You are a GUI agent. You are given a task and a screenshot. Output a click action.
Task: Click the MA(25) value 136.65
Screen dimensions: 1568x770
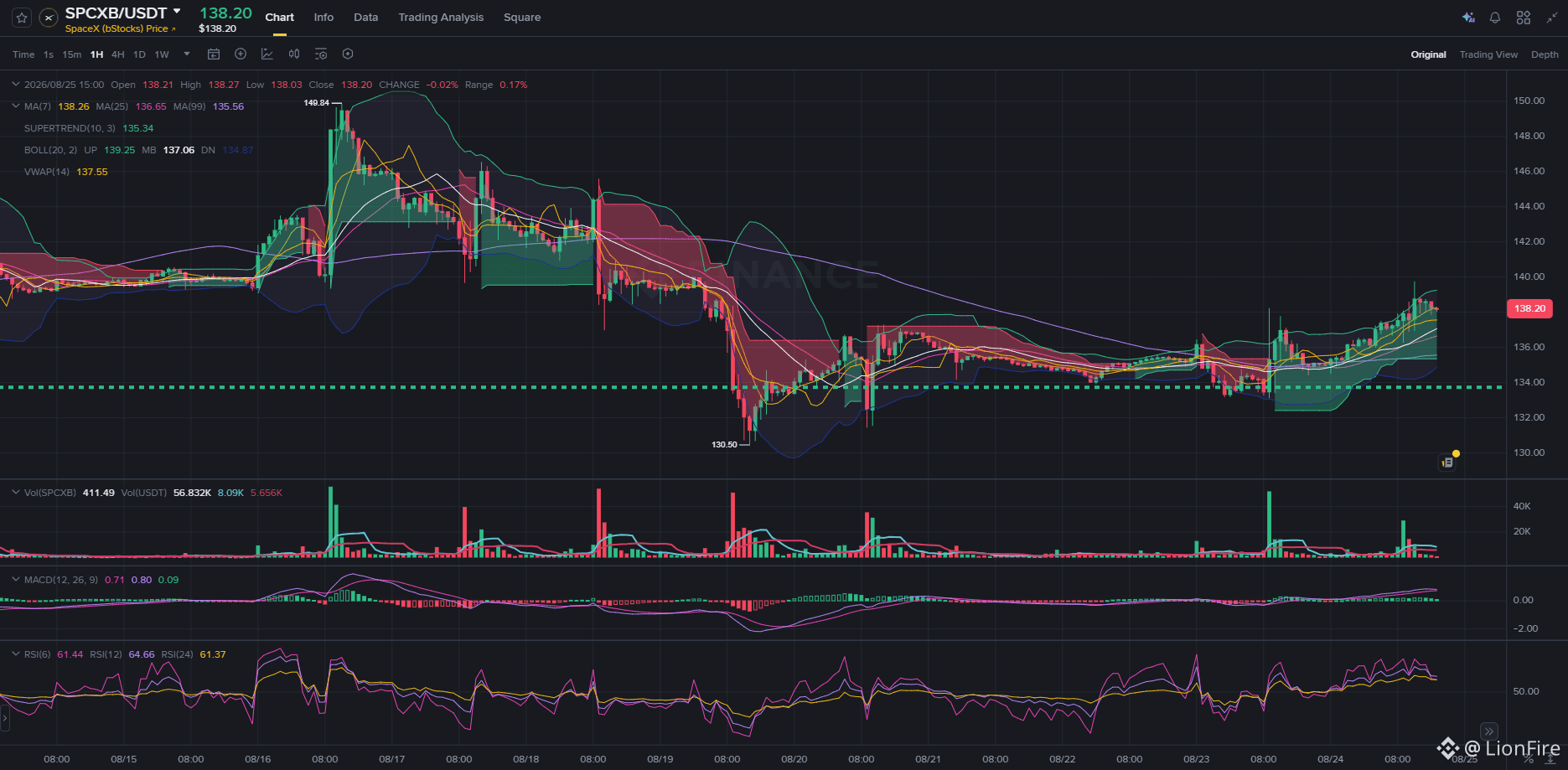pos(151,106)
